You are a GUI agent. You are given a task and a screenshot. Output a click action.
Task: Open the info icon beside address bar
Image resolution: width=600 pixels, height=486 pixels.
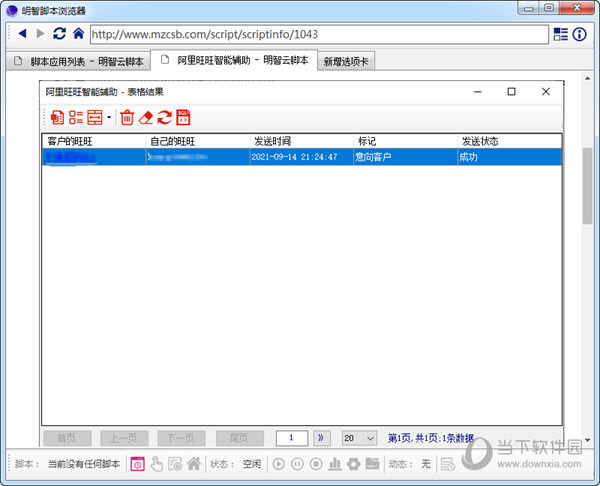pyautogui.click(x=579, y=34)
